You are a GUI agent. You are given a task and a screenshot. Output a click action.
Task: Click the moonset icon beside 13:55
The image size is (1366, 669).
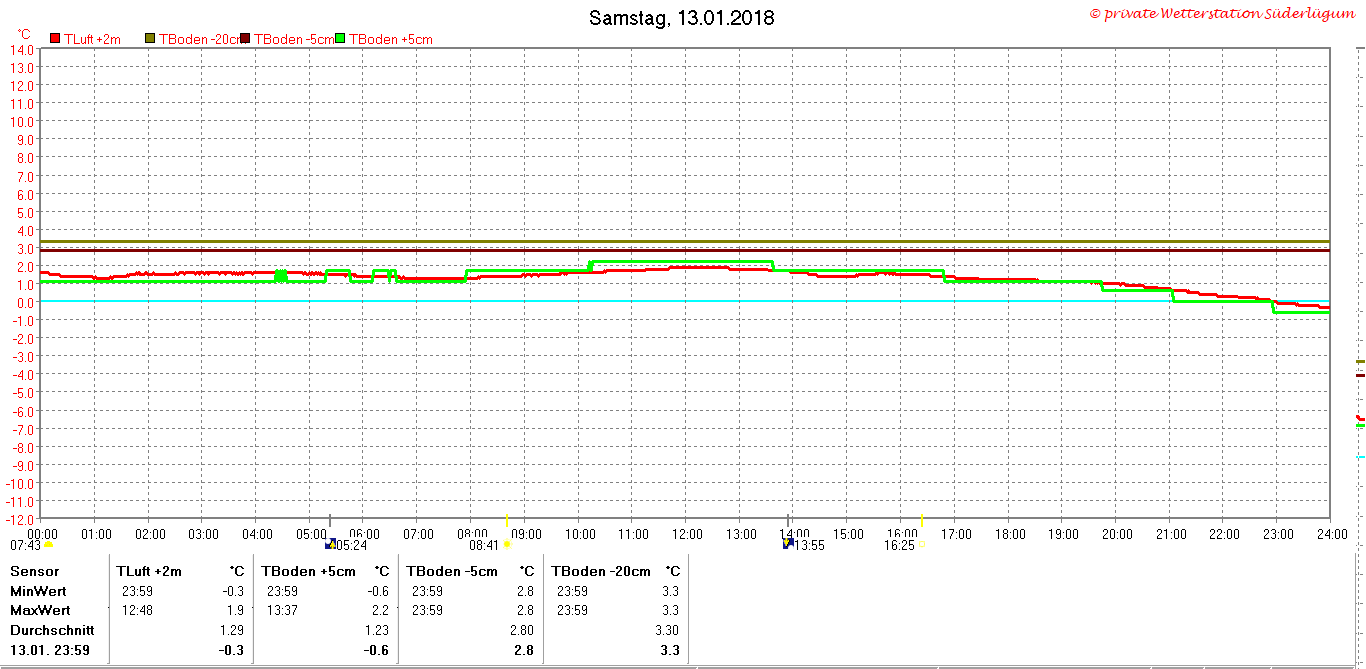(x=788, y=543)
